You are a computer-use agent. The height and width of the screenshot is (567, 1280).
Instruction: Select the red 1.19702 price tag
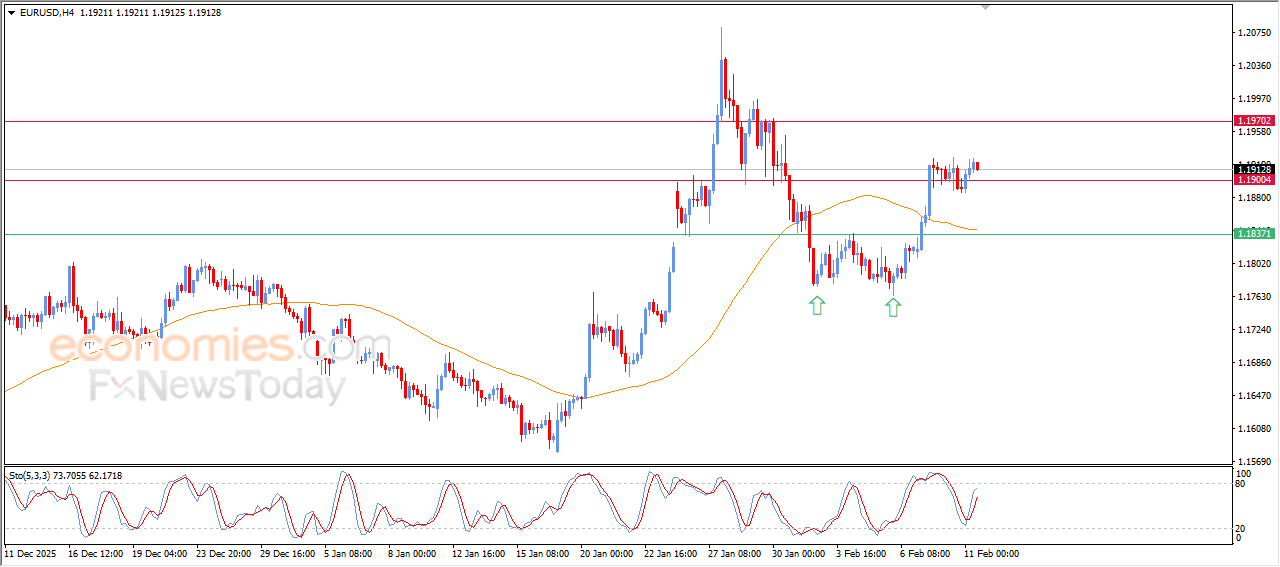tap(1254, 121)
